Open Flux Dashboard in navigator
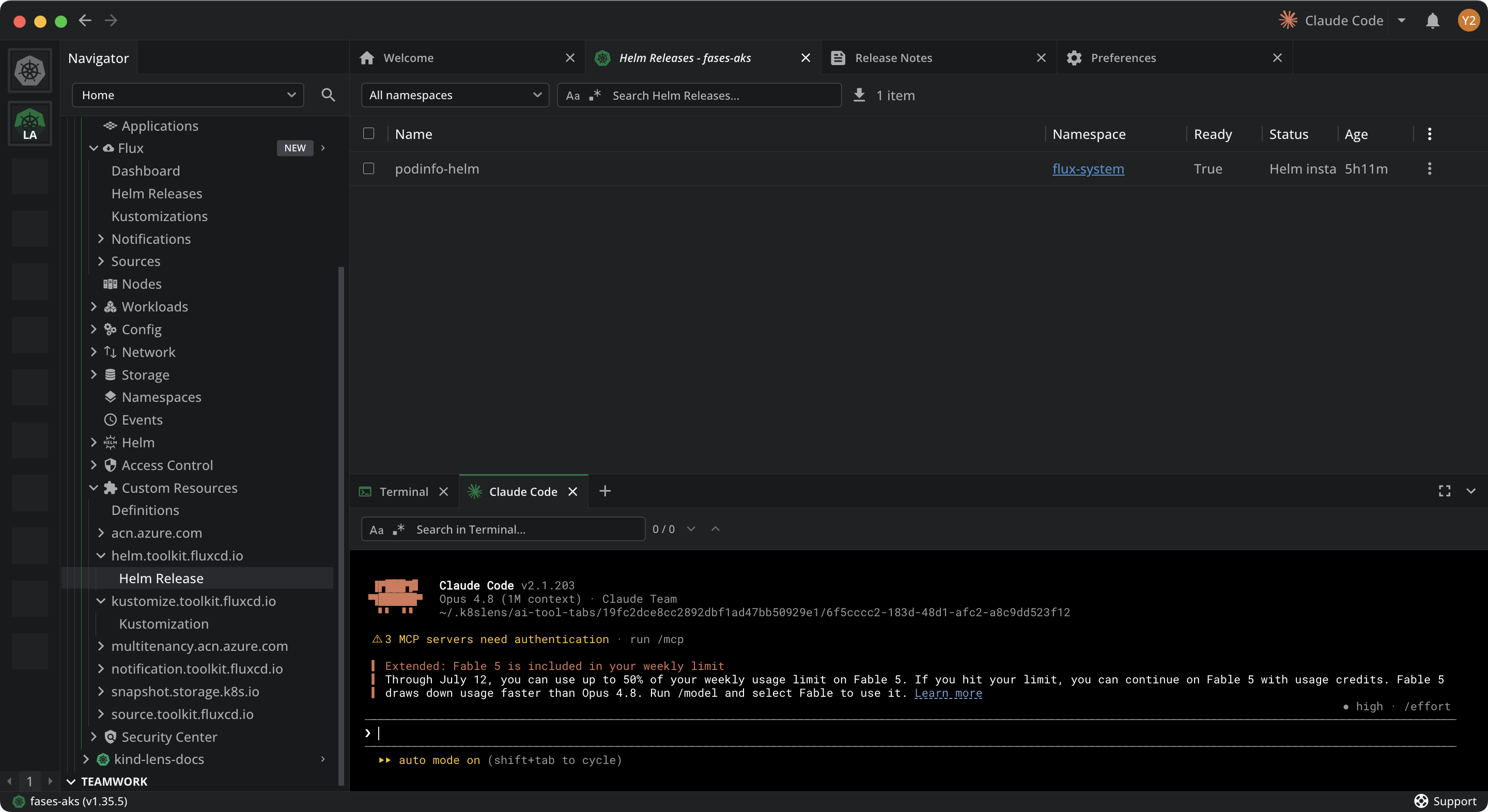 (x=146, y=171)
